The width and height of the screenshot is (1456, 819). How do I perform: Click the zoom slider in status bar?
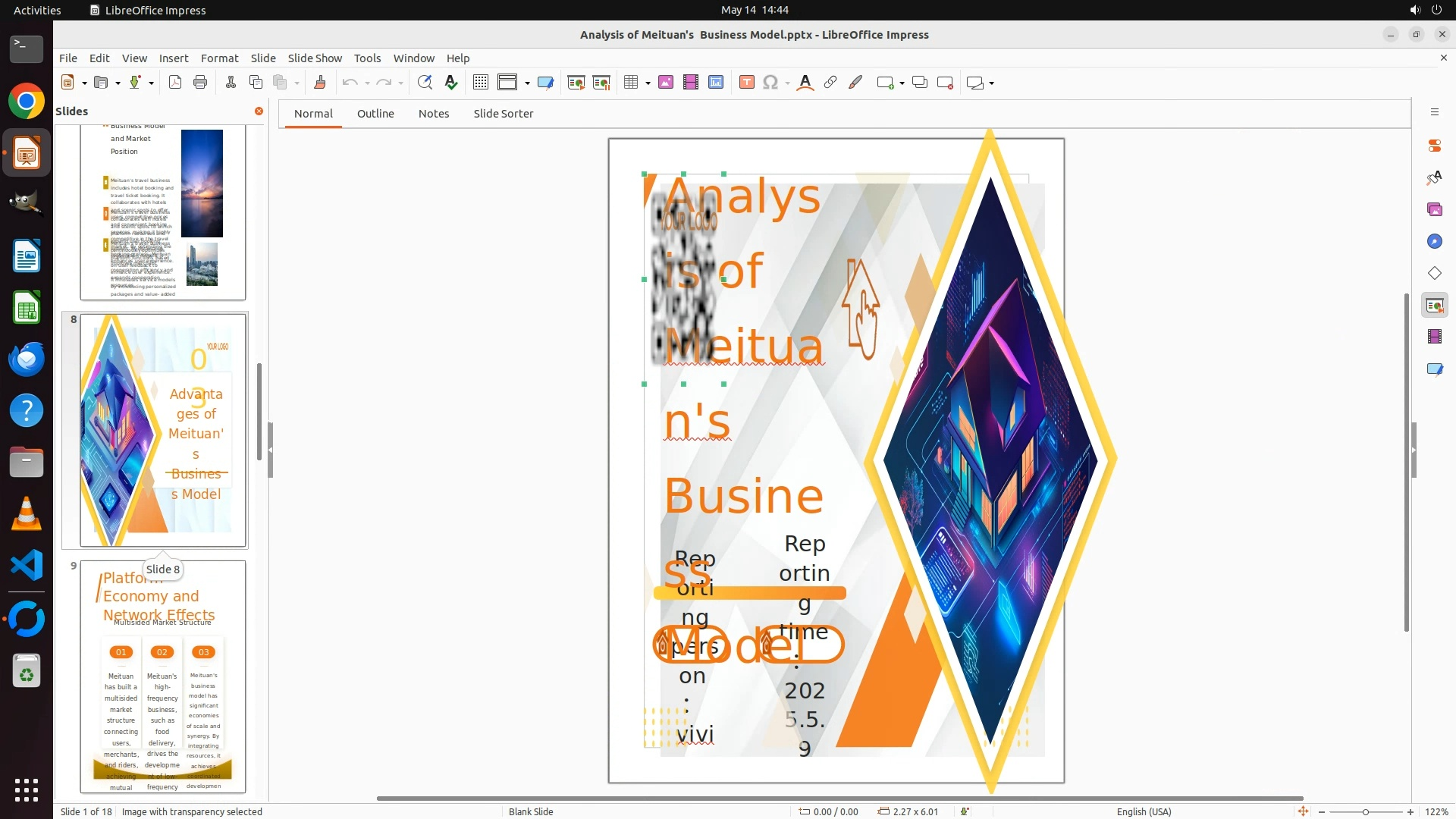[x=1365, y=811]
